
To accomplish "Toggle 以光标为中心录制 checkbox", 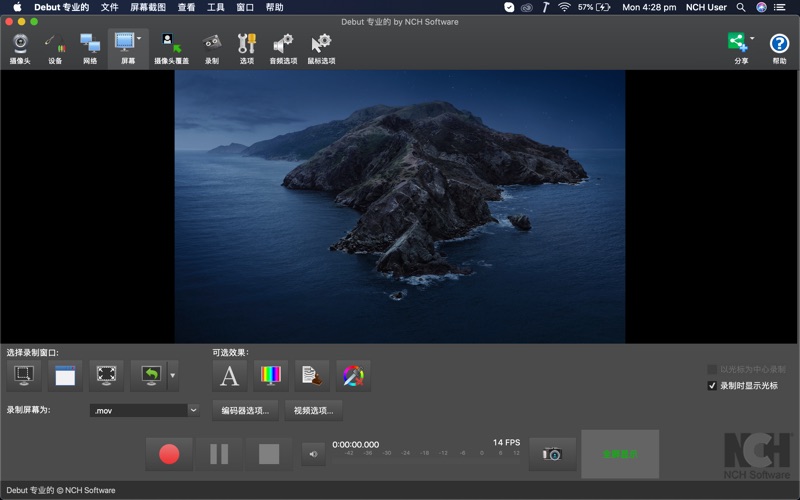I will [x=712, y=369].
